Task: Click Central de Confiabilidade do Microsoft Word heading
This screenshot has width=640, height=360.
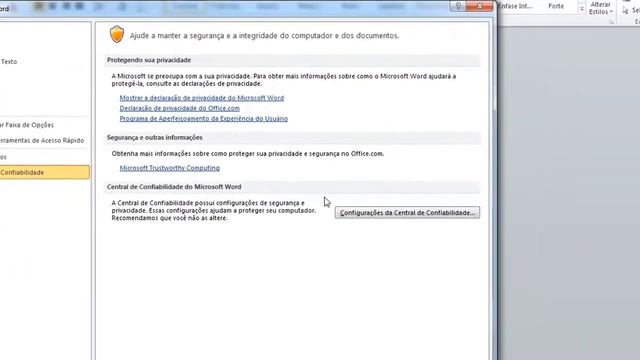Action: click(174, 187)
